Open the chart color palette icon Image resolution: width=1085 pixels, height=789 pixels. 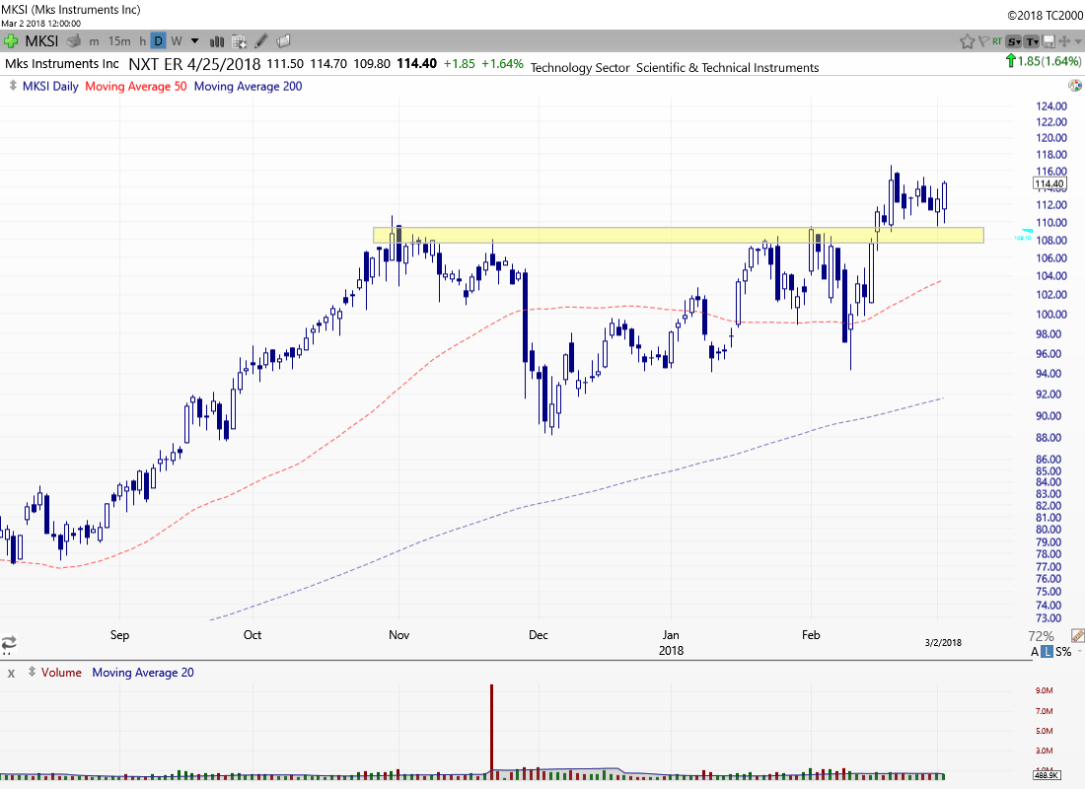tap(283, 41)
